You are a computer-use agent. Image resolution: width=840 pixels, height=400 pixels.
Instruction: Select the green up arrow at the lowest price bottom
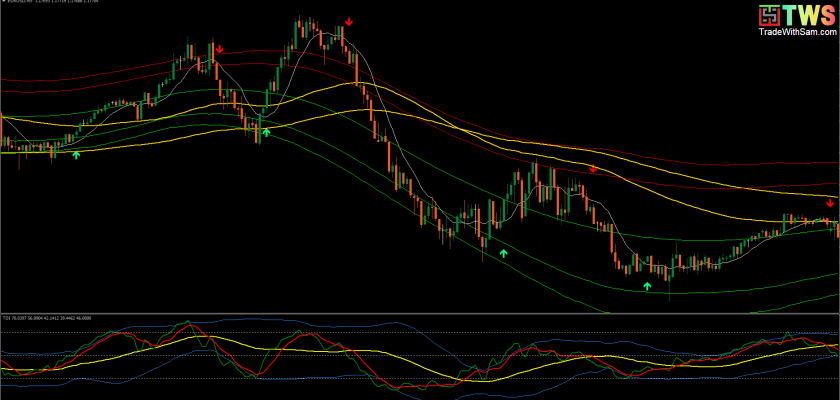tap(647, 286)
